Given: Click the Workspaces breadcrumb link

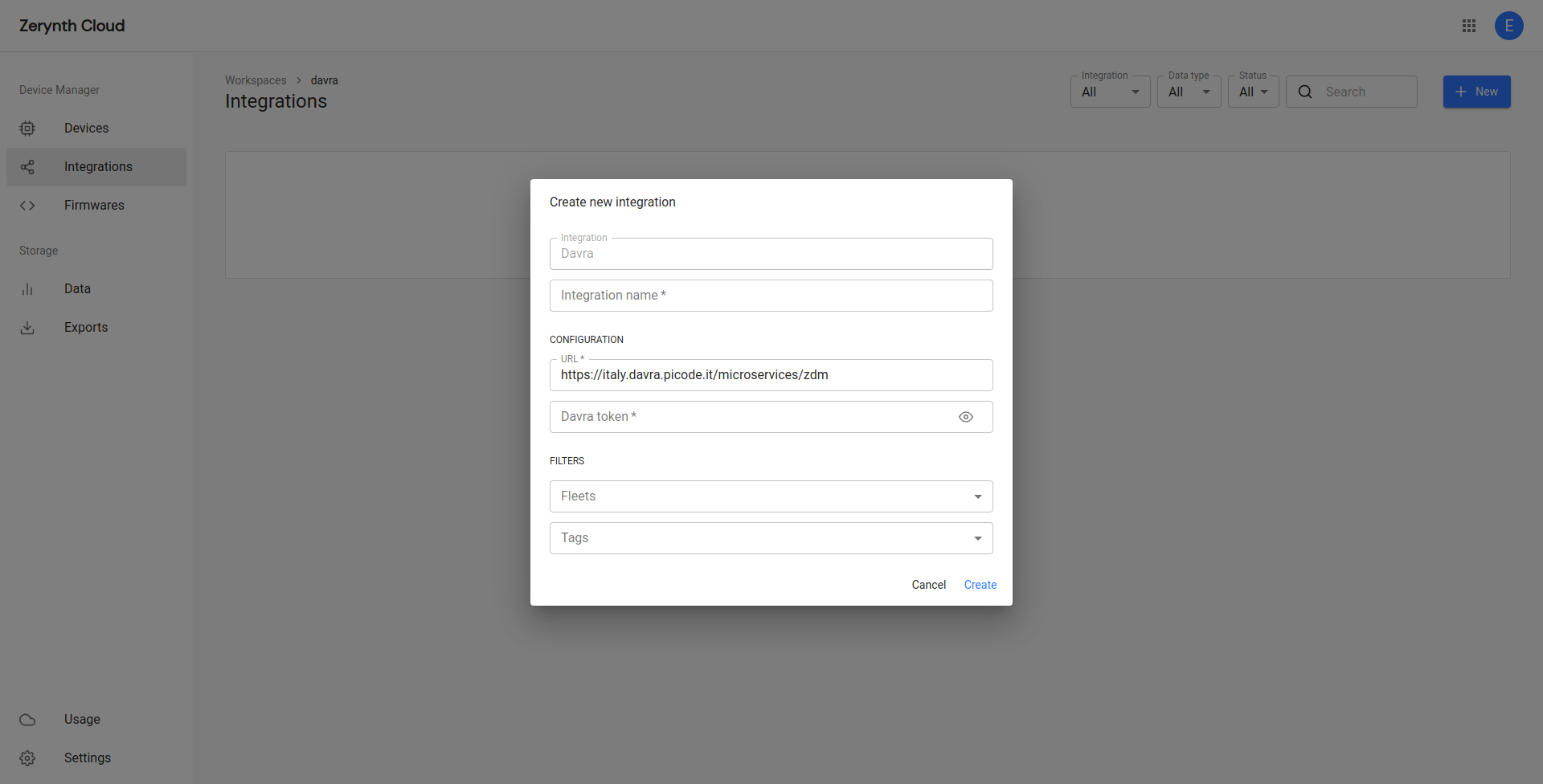Looking at the screenshot, I should click(256, 80).
